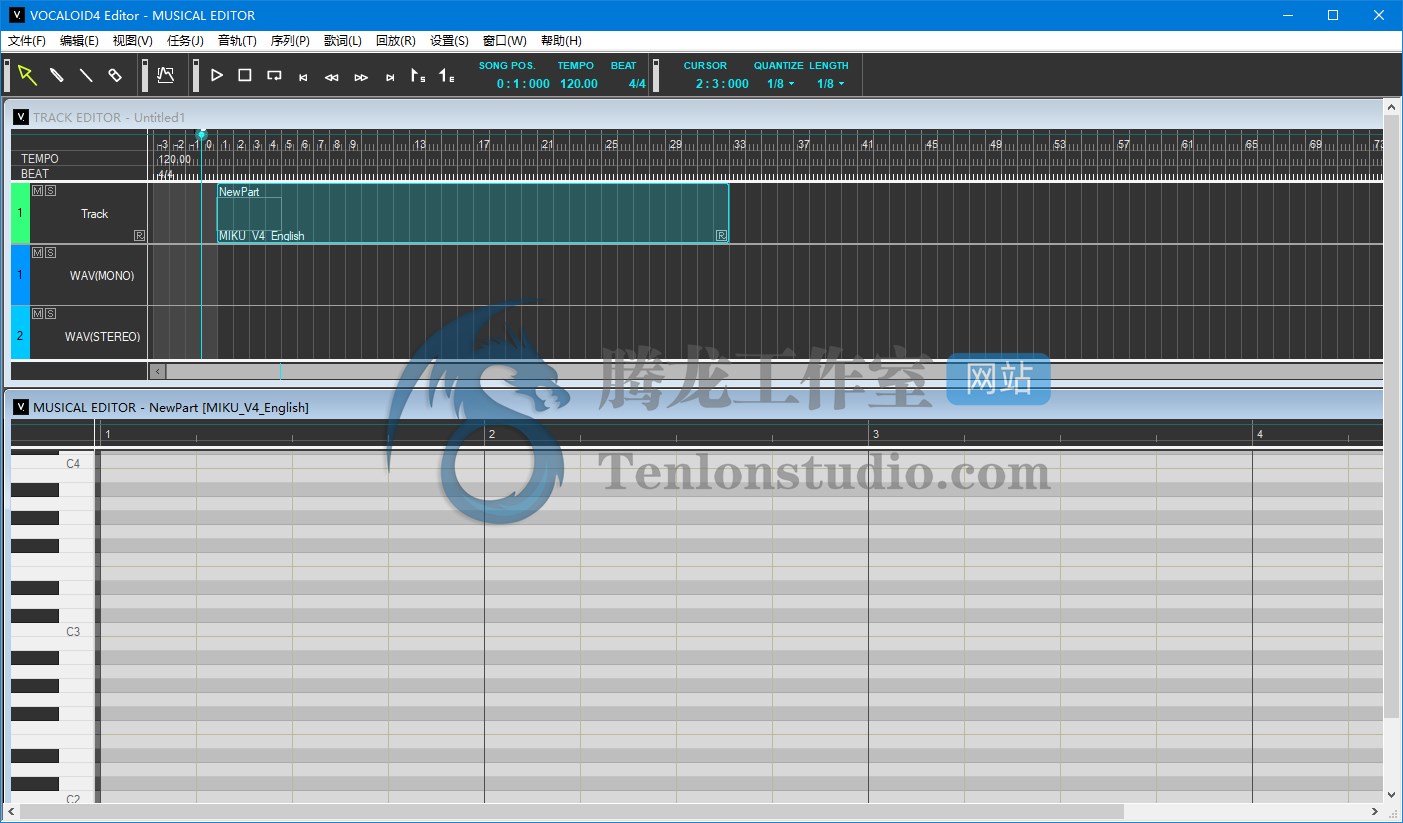Image resolution: width=1403 pixels, height=823 pixels.
Task: Open the 任务(J) menu
Action: (185, 41)
